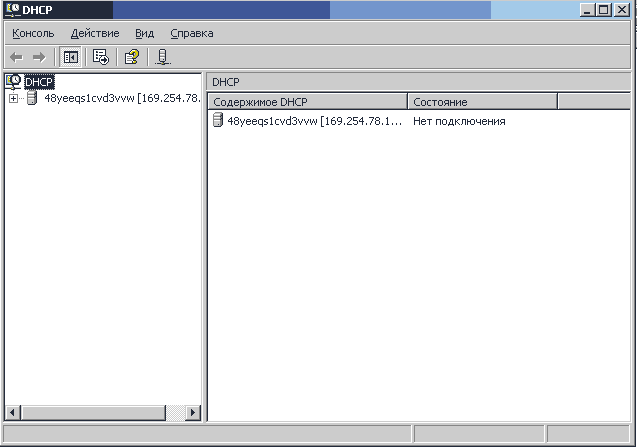Viewport: 637px width, 447px height.
Task: Select 48yeeqs1cvd3vvw server label in tree pane
Action: (x=122, y=98)
